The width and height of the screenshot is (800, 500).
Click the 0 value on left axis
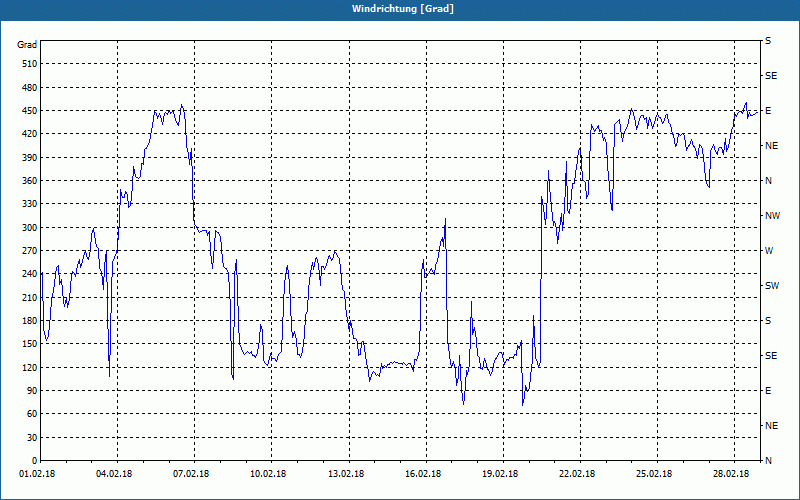coord(34,461)
